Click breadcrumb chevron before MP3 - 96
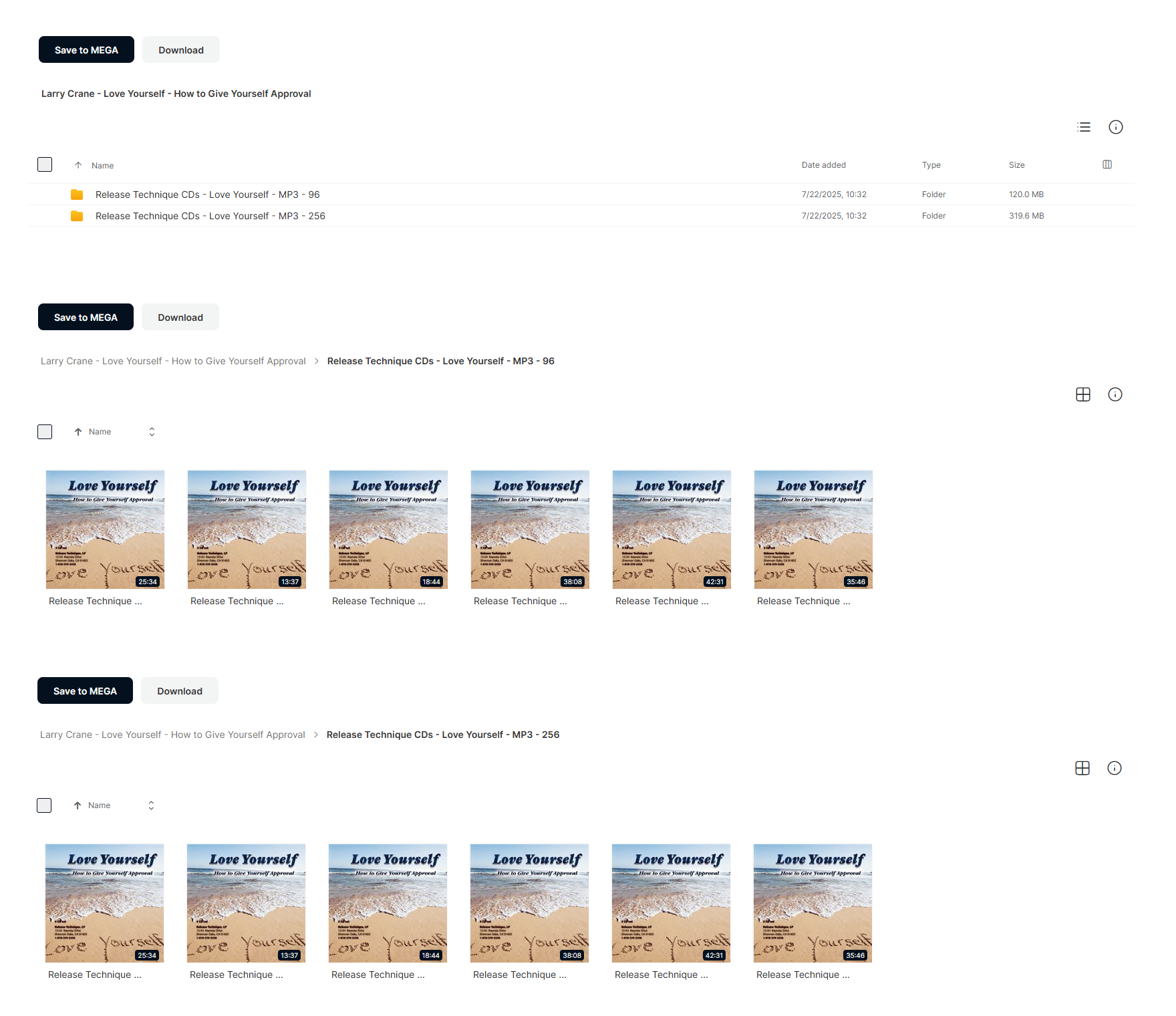Screen dimensions: 1176x1016 (317, 361)
